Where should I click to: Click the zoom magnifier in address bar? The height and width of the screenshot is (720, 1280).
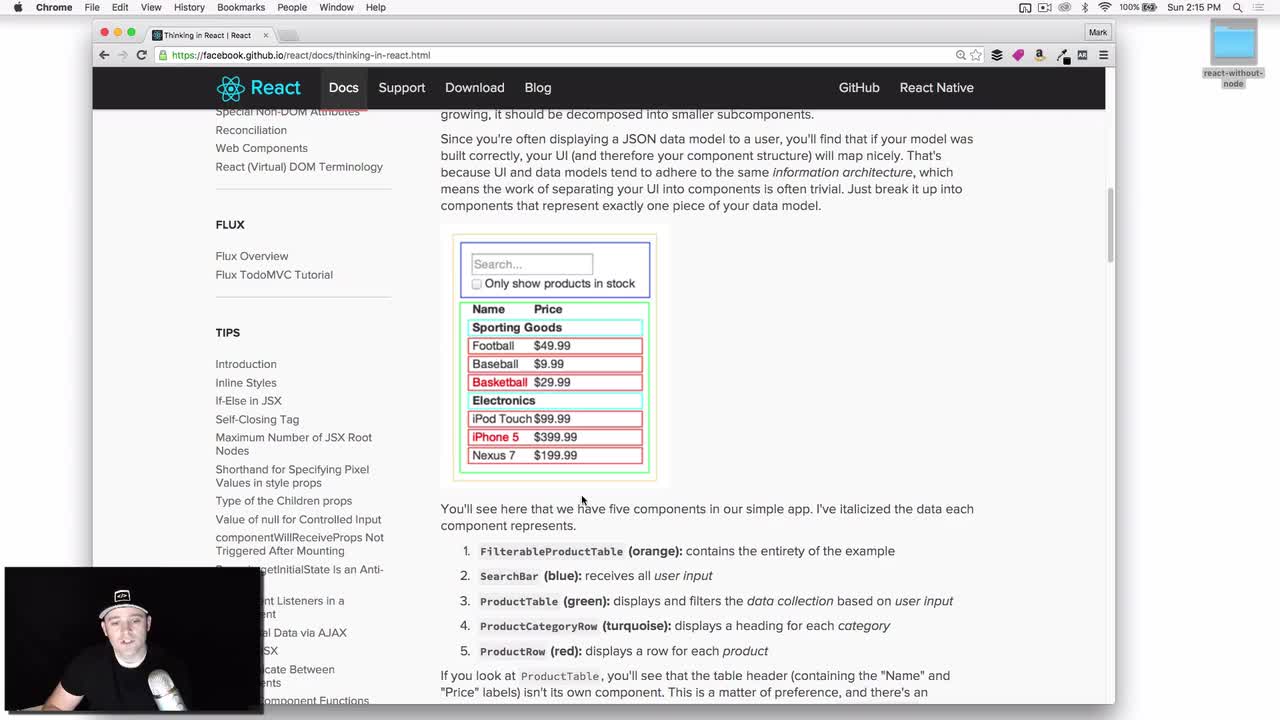(960, 55)
